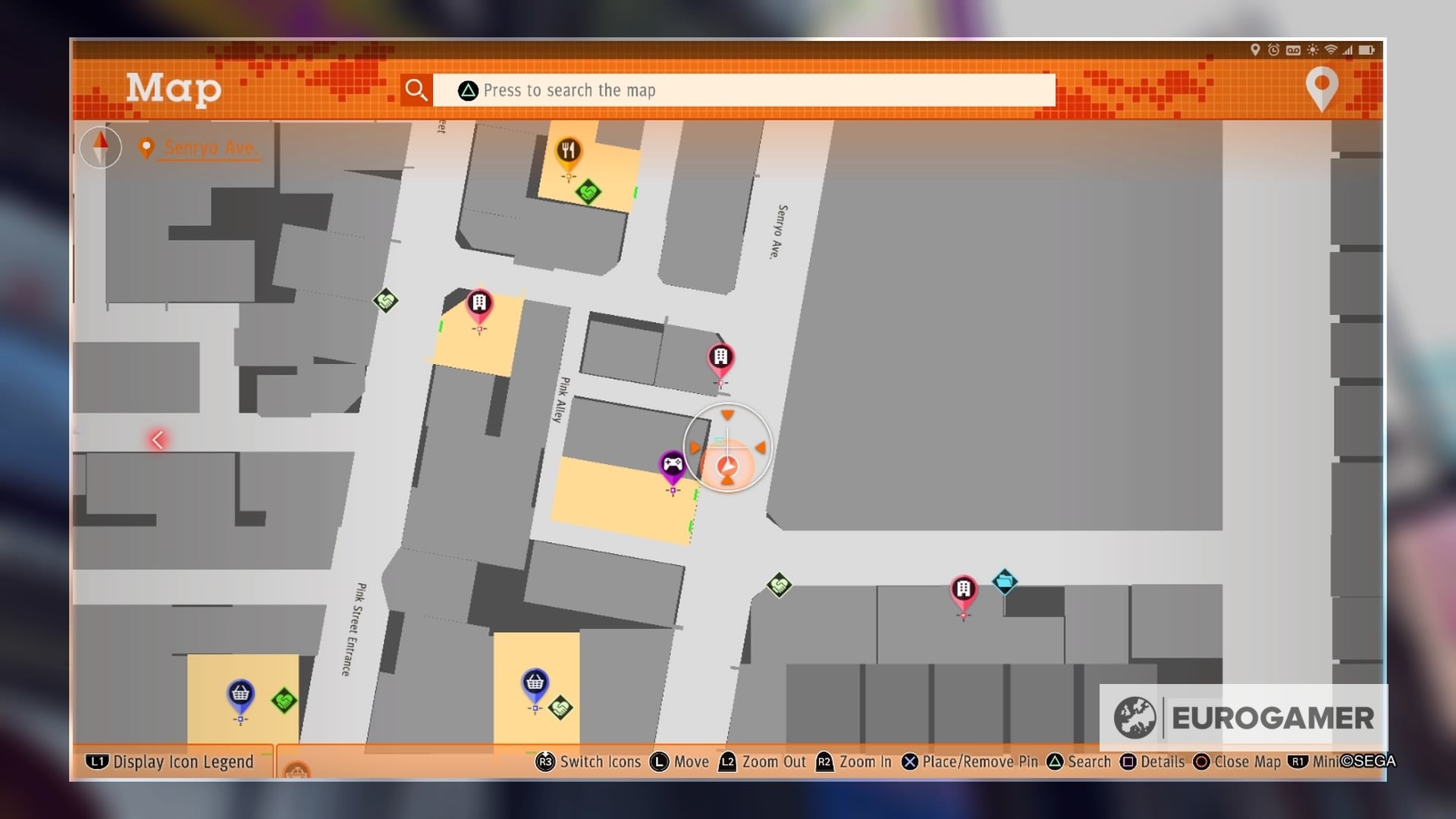Click the Zoom Out prompt
Image resolution: width=1456 pixels, height=819 pixels.
click(762, 761)
